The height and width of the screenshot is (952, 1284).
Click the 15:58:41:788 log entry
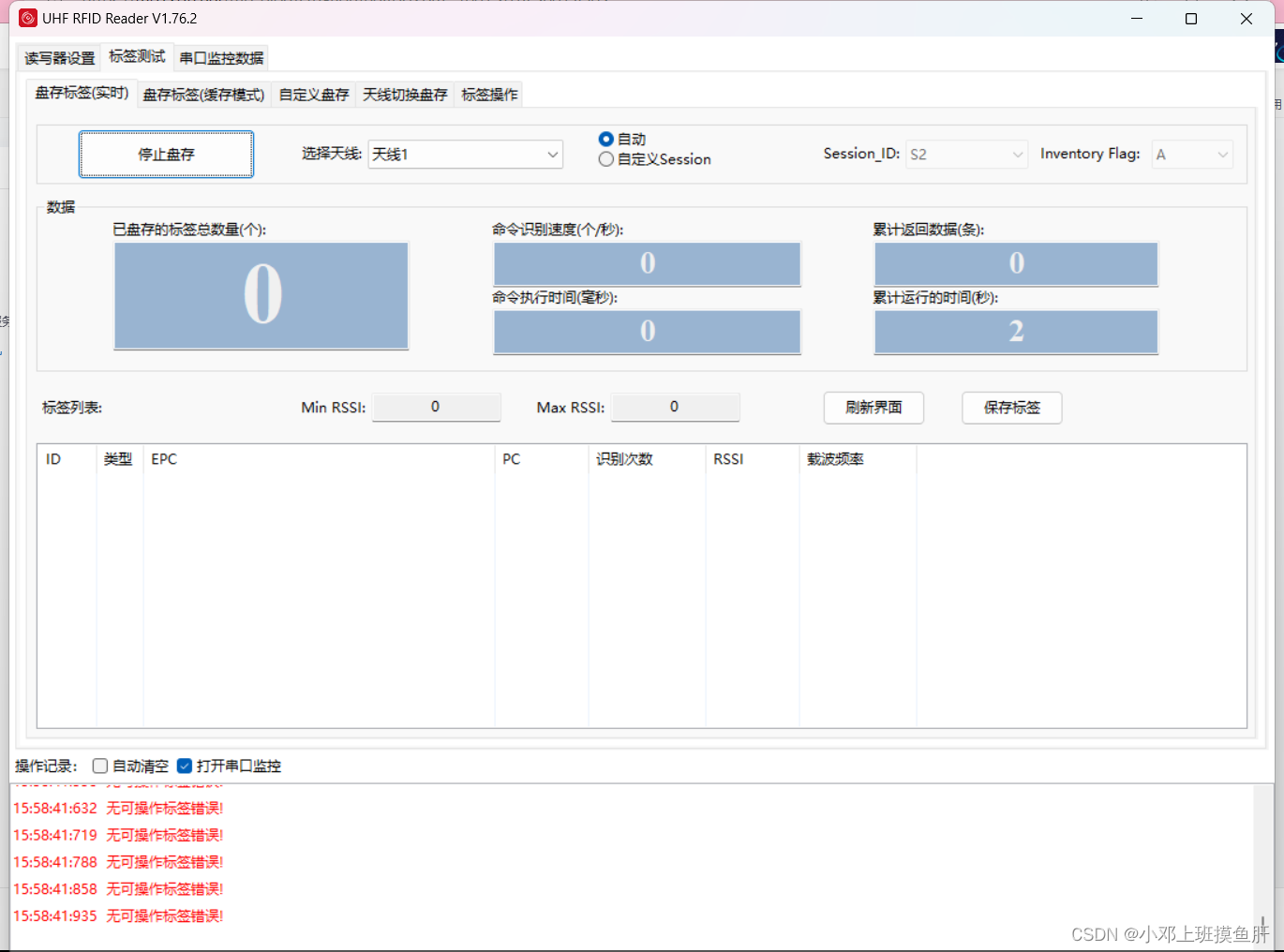[118, 862]
